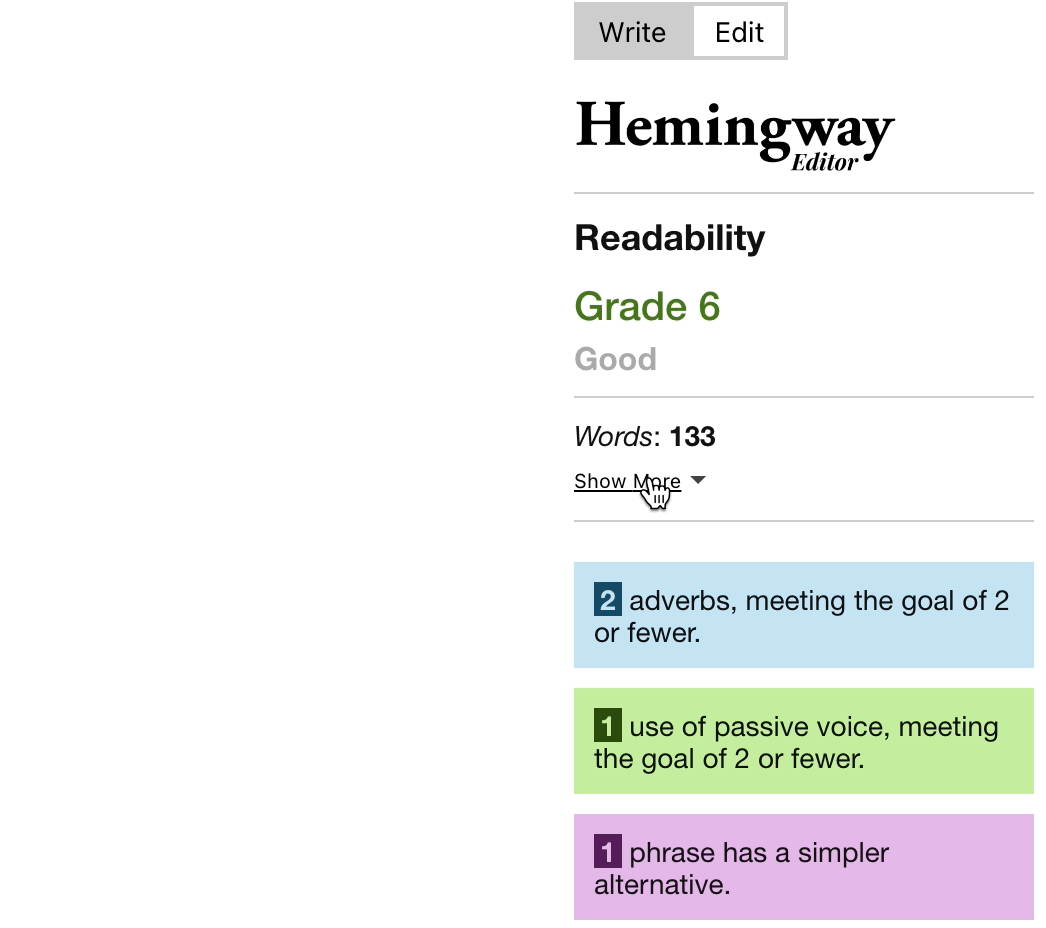This screenshot has height=928, width=1046.
Task: Toggle the passive voice highlighting panel
Action: pyautogui.click(x=803, y=740)
